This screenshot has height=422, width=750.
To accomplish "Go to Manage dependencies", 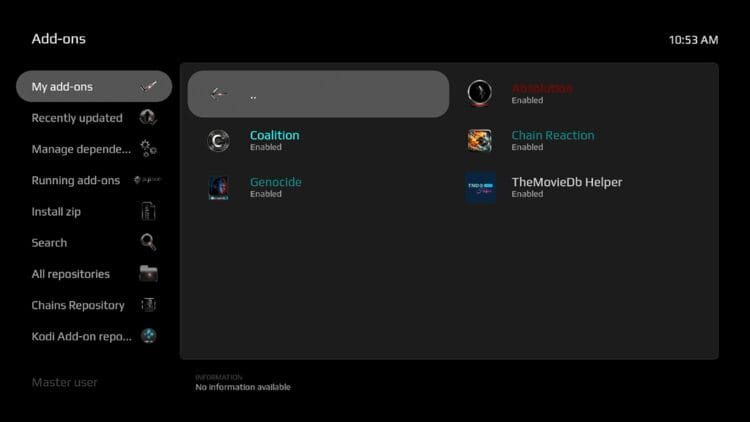I will click(x=94, y=149).
